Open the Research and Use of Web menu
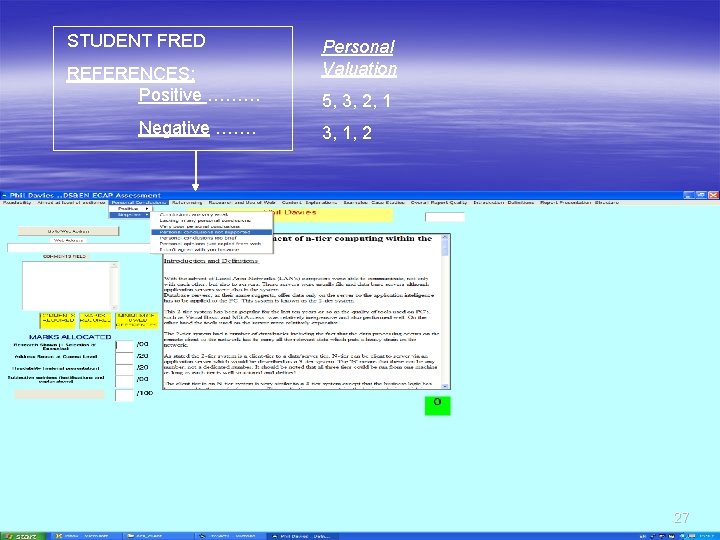720x540 pixels. tap(242, 202)
